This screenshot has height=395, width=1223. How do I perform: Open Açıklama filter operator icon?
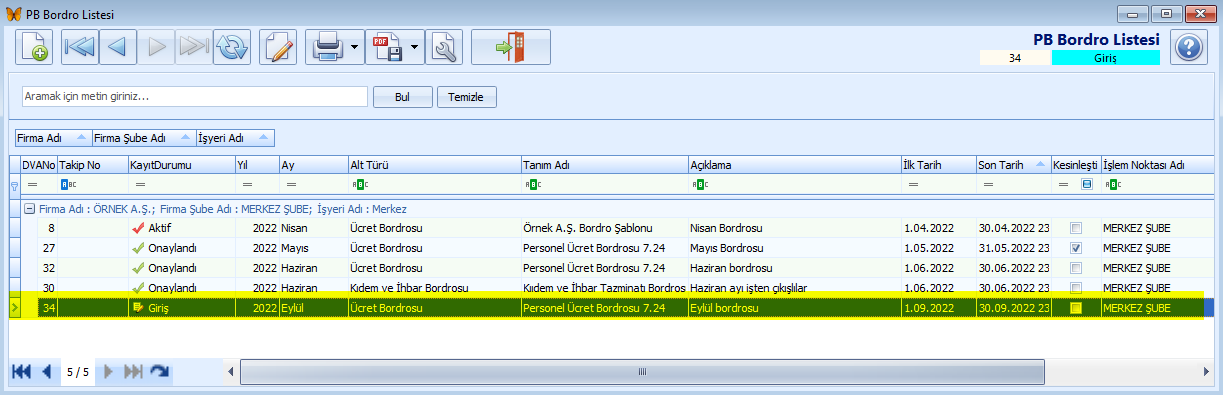[x=699, y=185]
